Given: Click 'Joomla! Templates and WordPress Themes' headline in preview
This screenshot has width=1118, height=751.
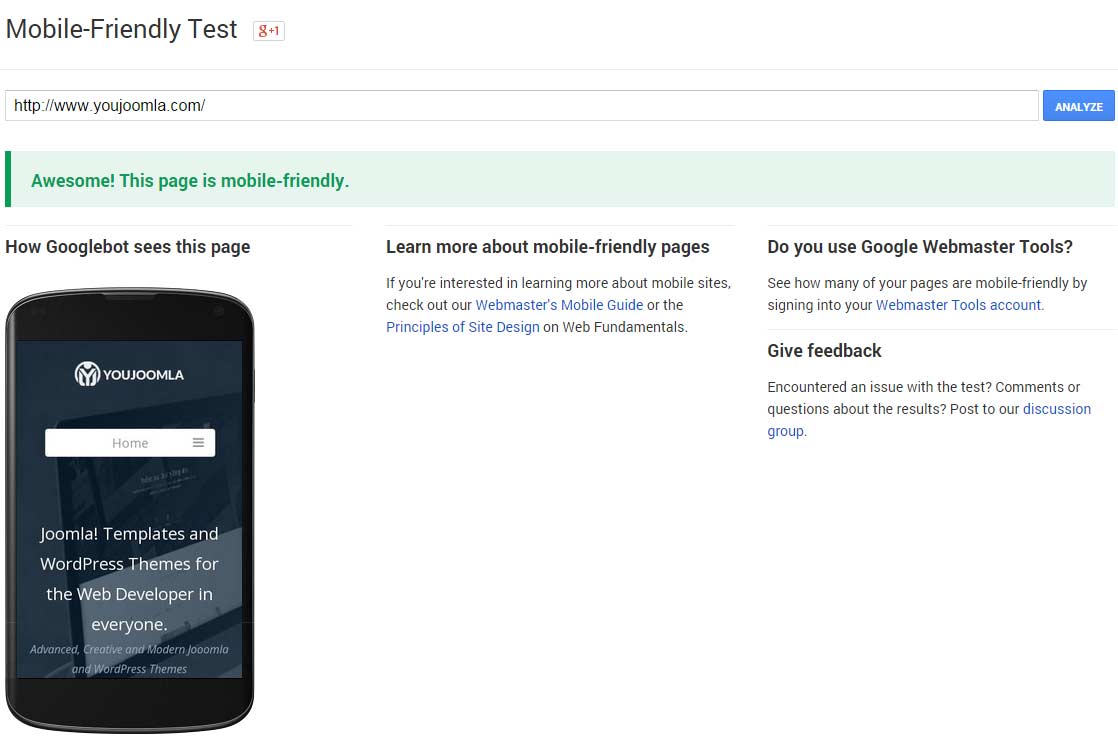Looking at the screenshot, I should coord(129,578).
